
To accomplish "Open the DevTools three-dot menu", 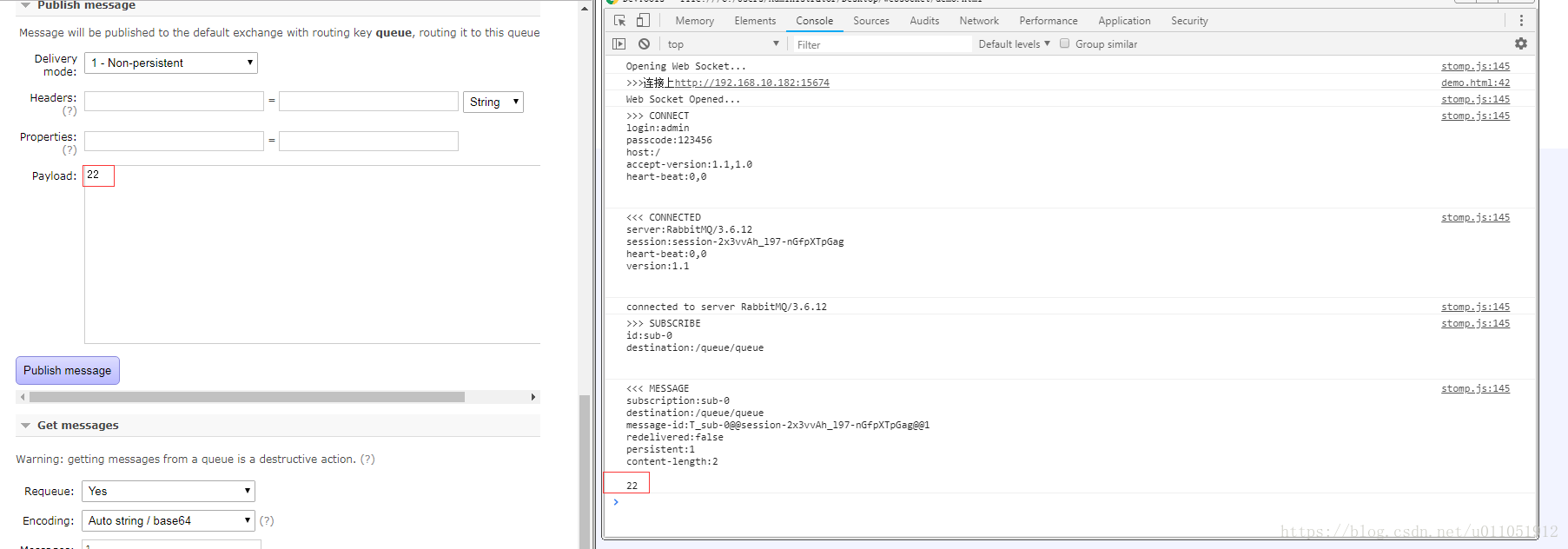I will coord(1521,20).
